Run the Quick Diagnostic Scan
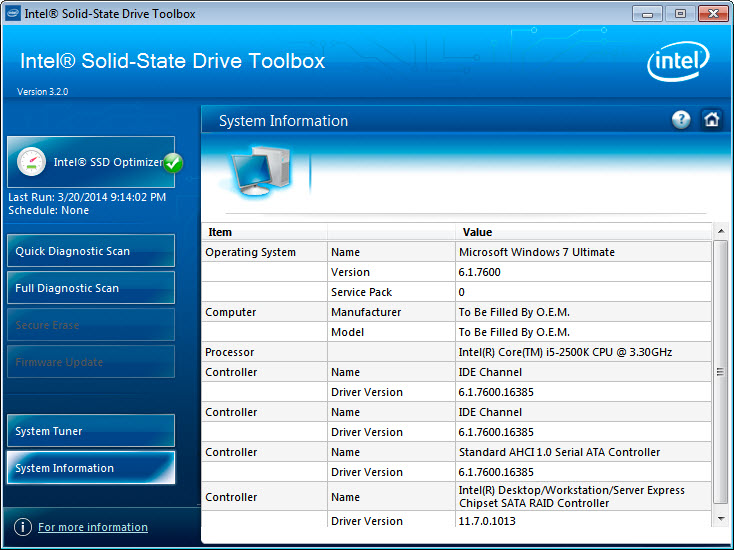The height and width of the screenshot is (550, 734). tap(91, 251)
